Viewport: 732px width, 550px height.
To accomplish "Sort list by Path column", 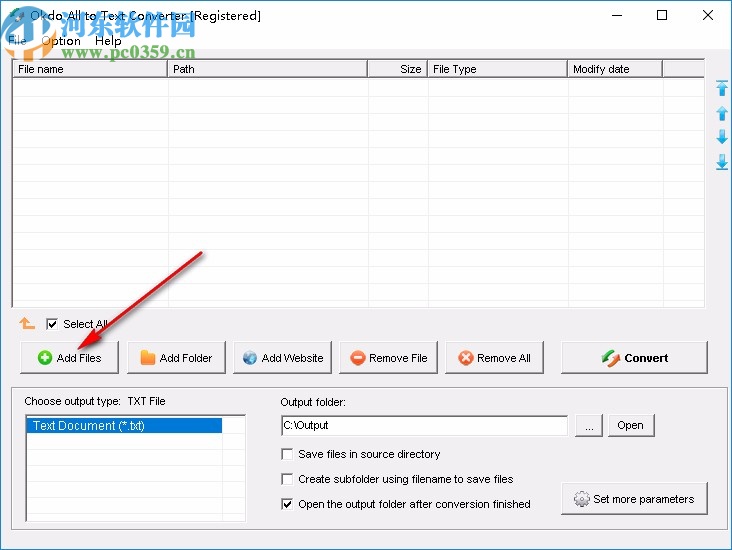I will (x=267, y=69).
